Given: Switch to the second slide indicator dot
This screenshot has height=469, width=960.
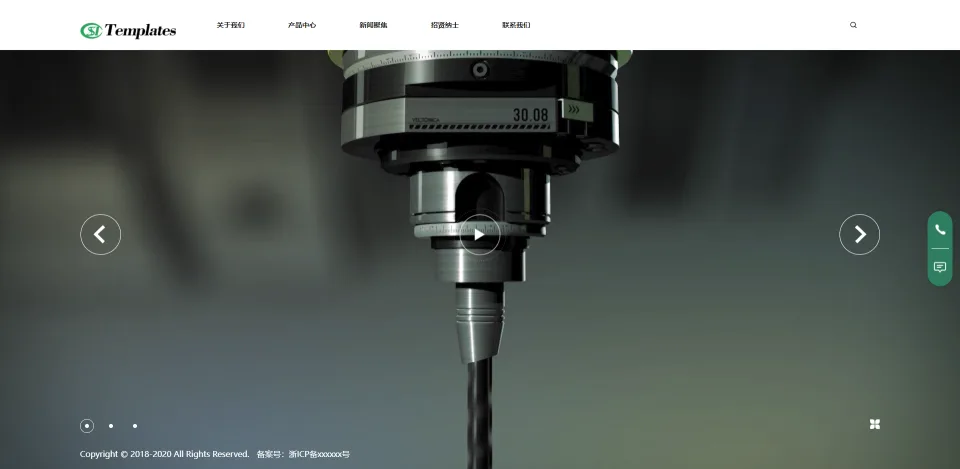Looking at the screenshot, I should pyautogui.click(x=111, y=426).
